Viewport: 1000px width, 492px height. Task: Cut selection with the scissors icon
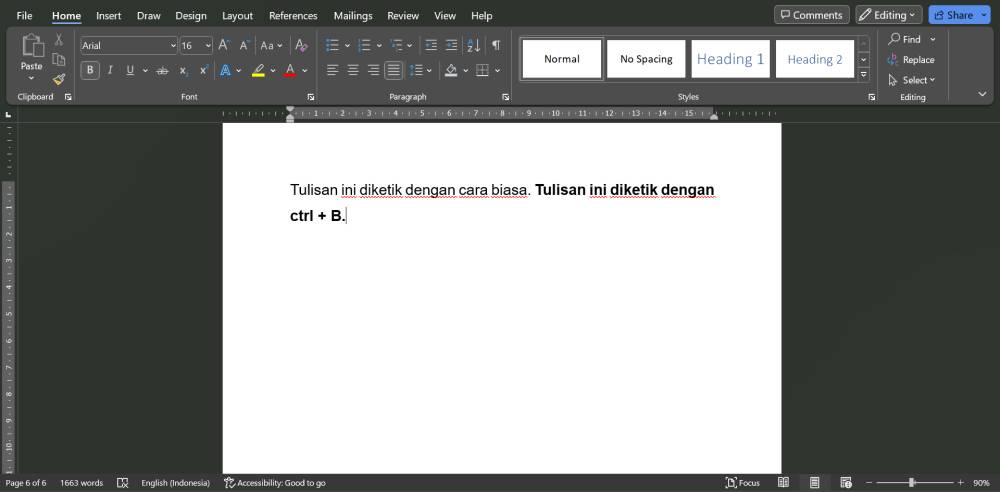point(59,40)
